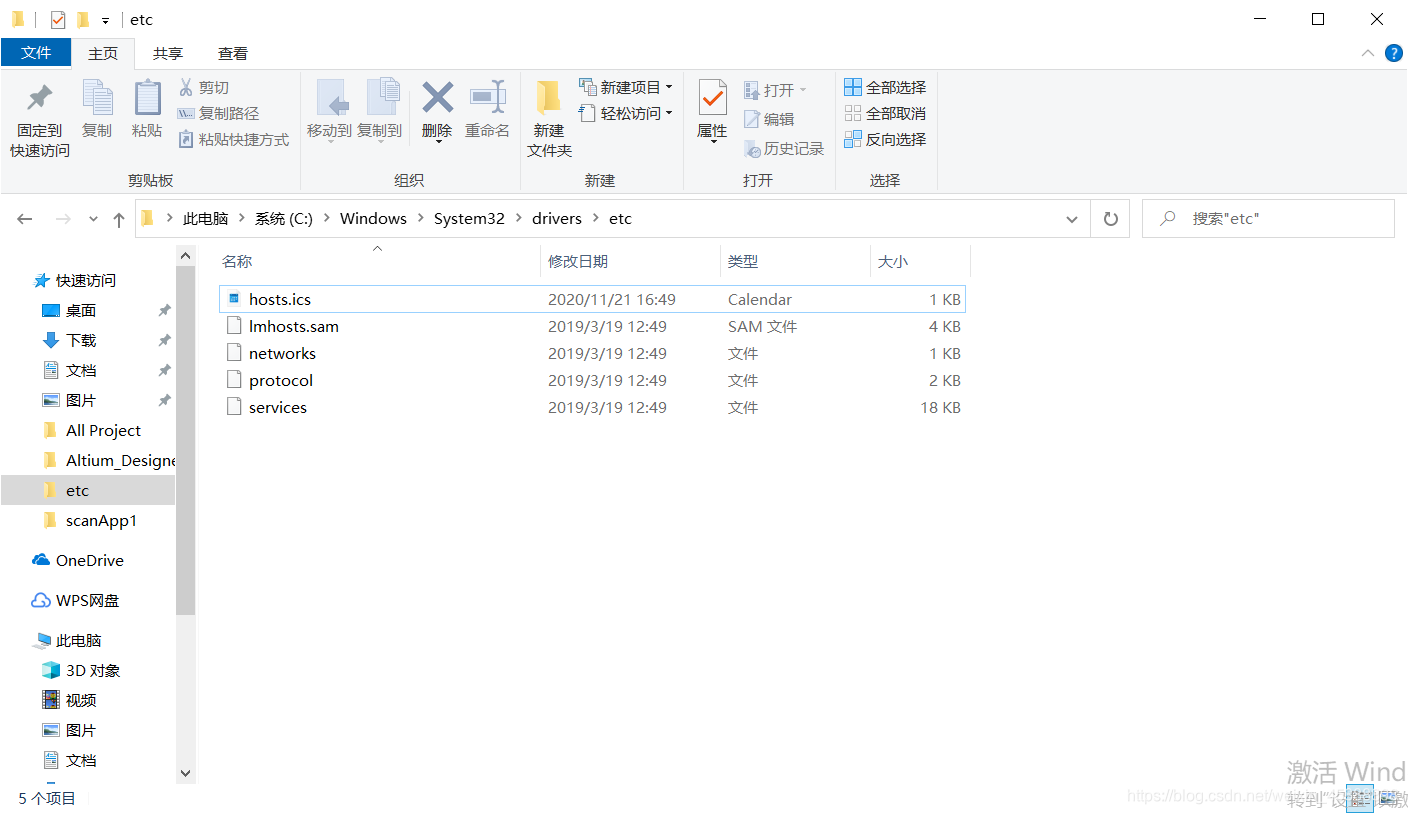The height and width of the screenshot is (814, 1408).
Task: Open 3D Objects (3D 对象) folder
Action: click(82, 671)
